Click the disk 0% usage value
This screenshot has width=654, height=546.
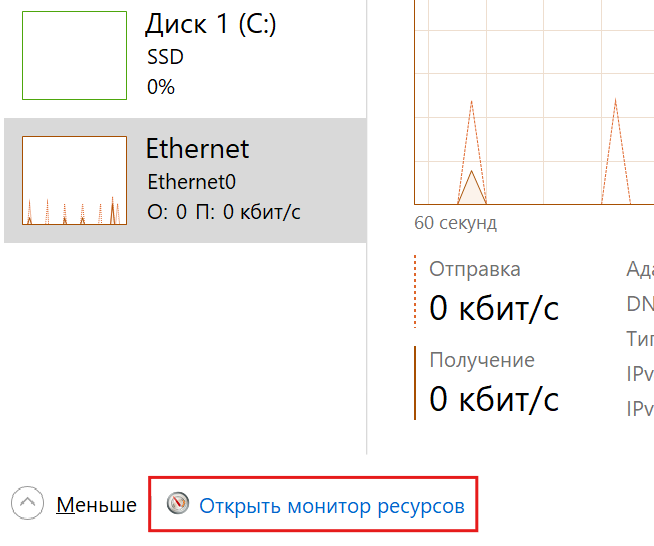[160, 87]
